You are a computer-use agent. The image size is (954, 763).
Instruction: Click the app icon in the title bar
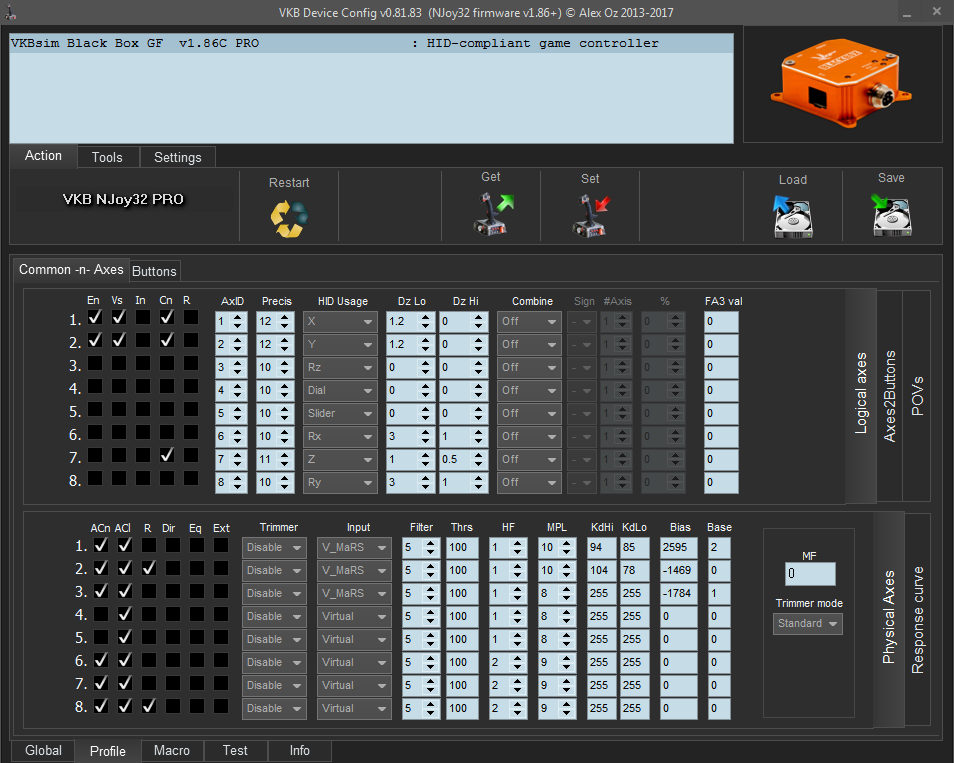coord(11,12)
